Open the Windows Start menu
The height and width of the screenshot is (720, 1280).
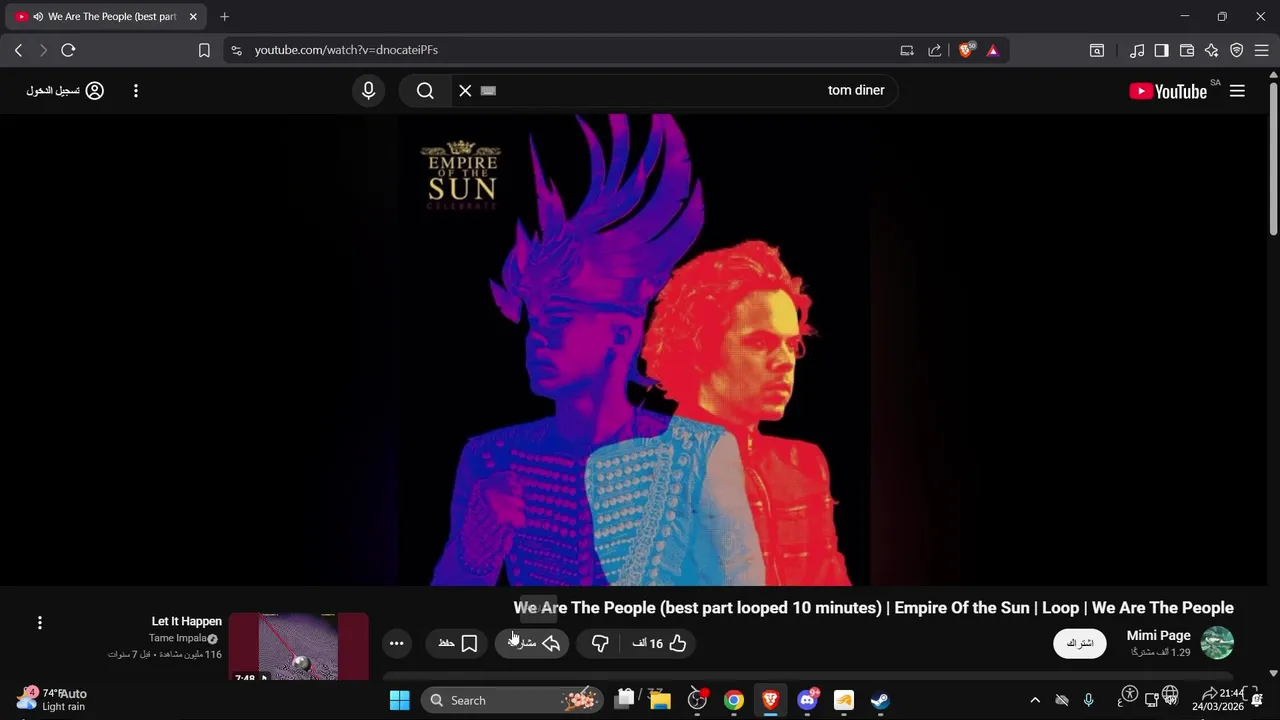(x=399, y=700)
